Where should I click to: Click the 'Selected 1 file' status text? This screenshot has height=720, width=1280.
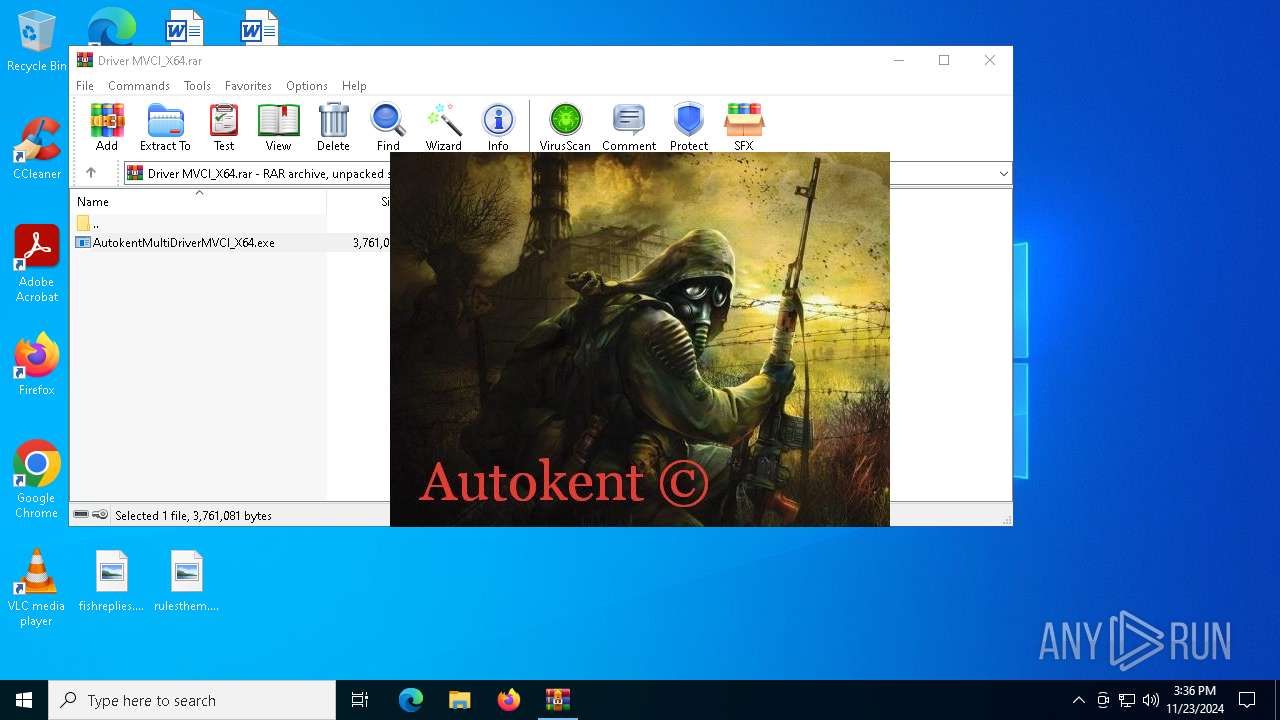(x=193, y=516)
